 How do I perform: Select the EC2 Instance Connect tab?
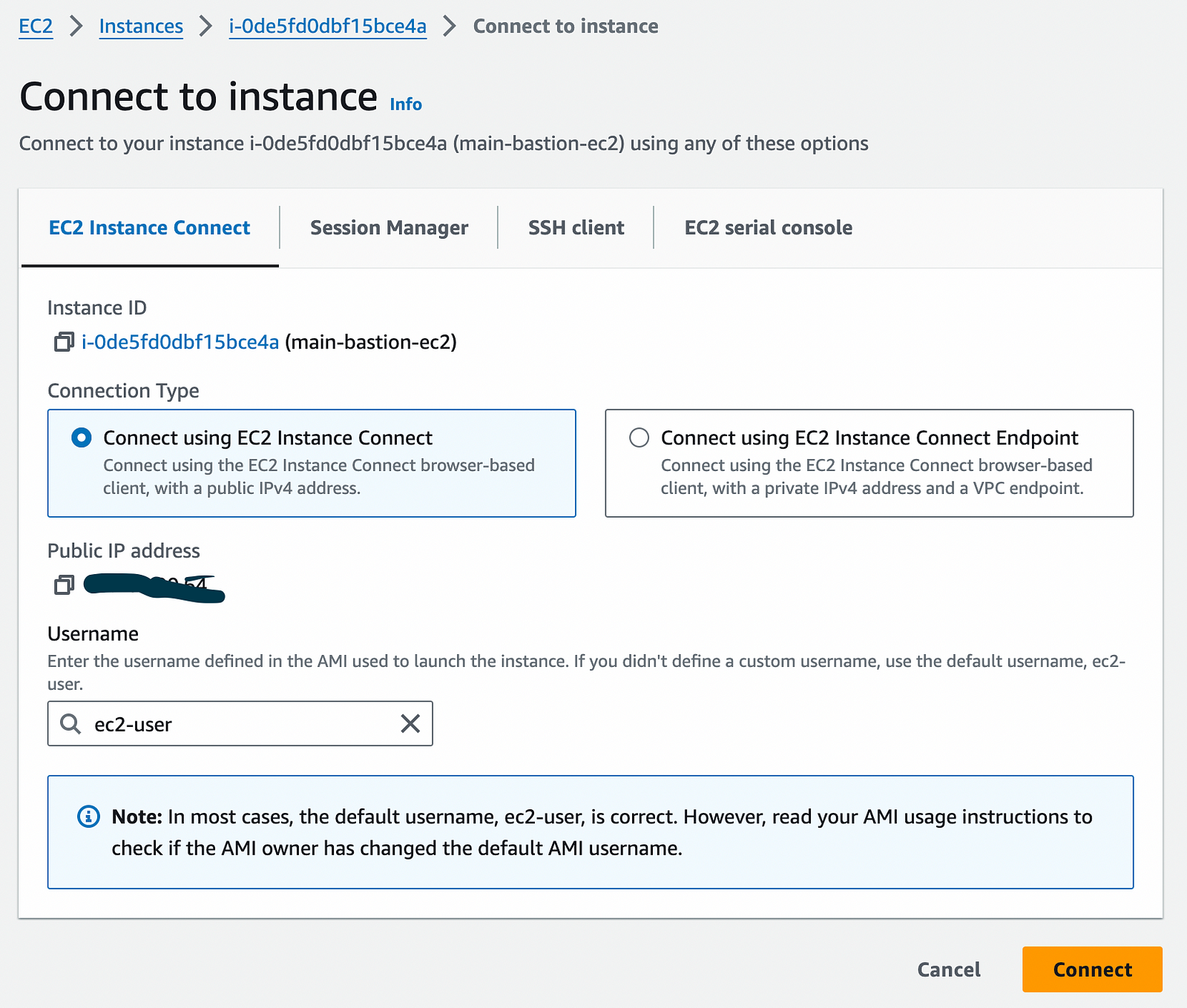tap(150, 228)
